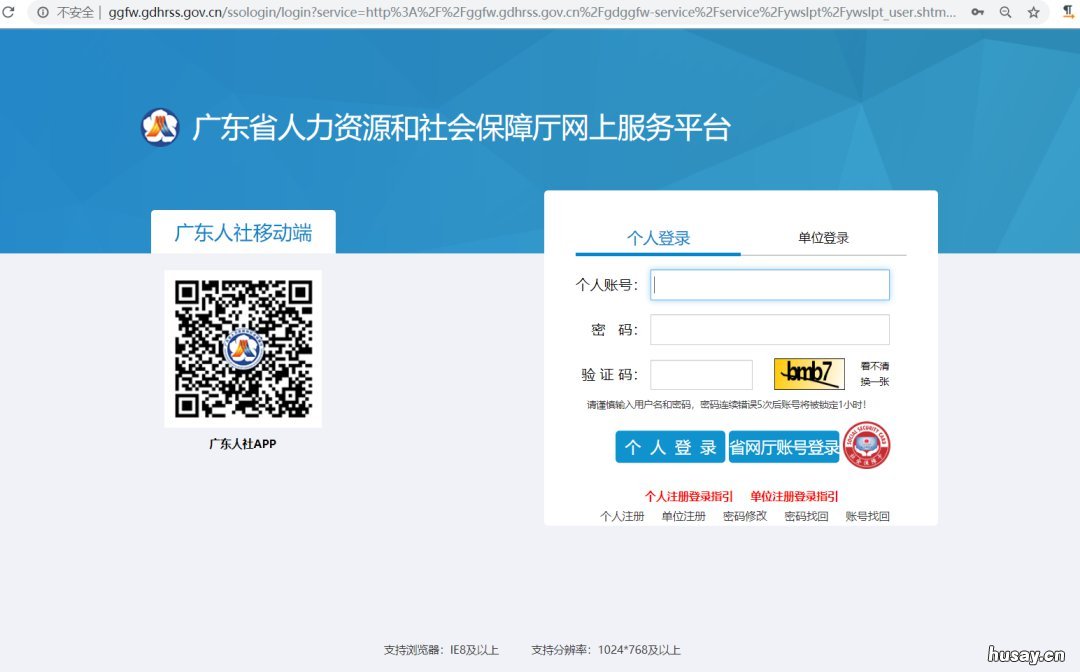Viewport: 1080px width, 672px height.
Task: Open the 单位注册登录指引 guide link
Action: tap(793, 495)
